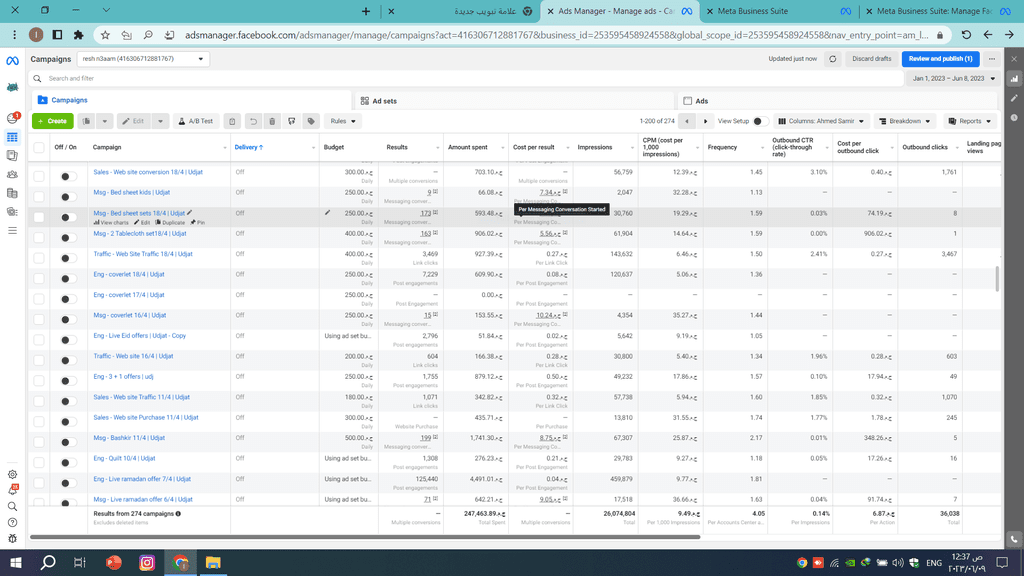The height and width of the screenshot is (576, 1024).
Task: Tick the Ads tab checkbox icon
Action: [687, 101]
